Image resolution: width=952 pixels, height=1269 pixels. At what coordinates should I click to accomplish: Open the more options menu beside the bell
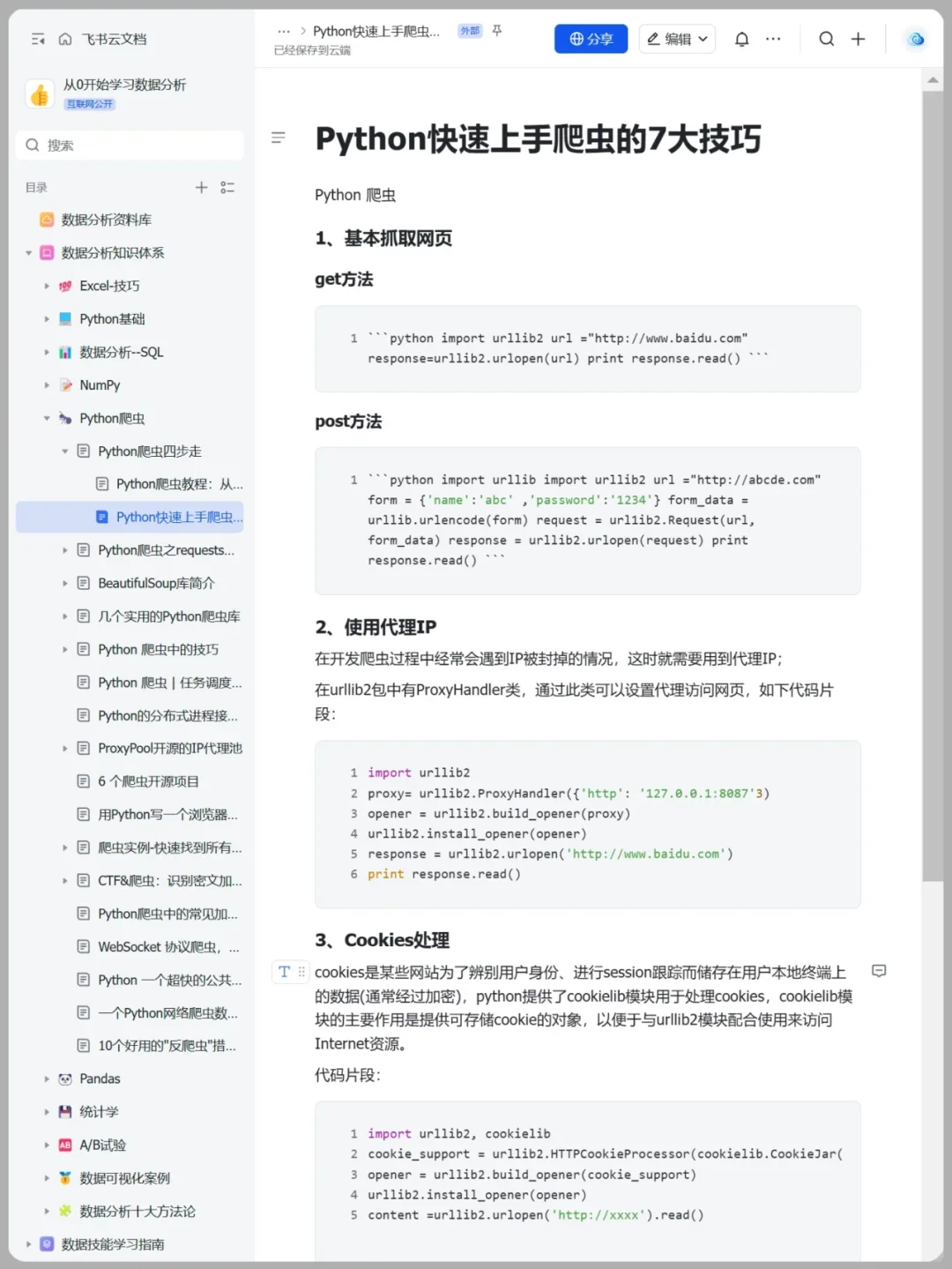pyautogui.click(x=773, y=39)
